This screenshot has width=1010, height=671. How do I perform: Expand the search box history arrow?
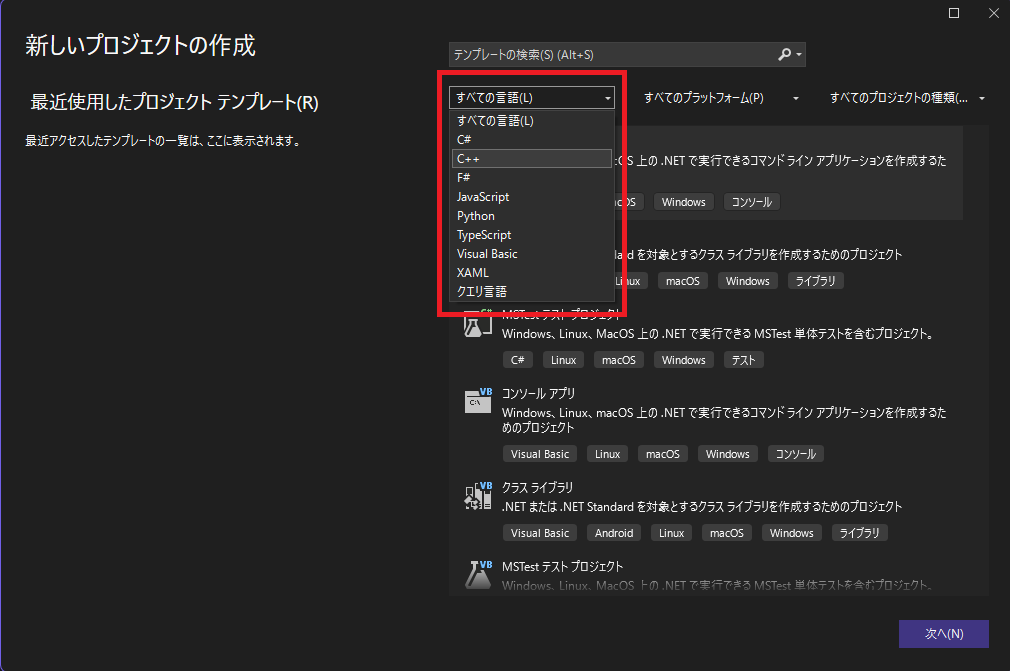800,55
